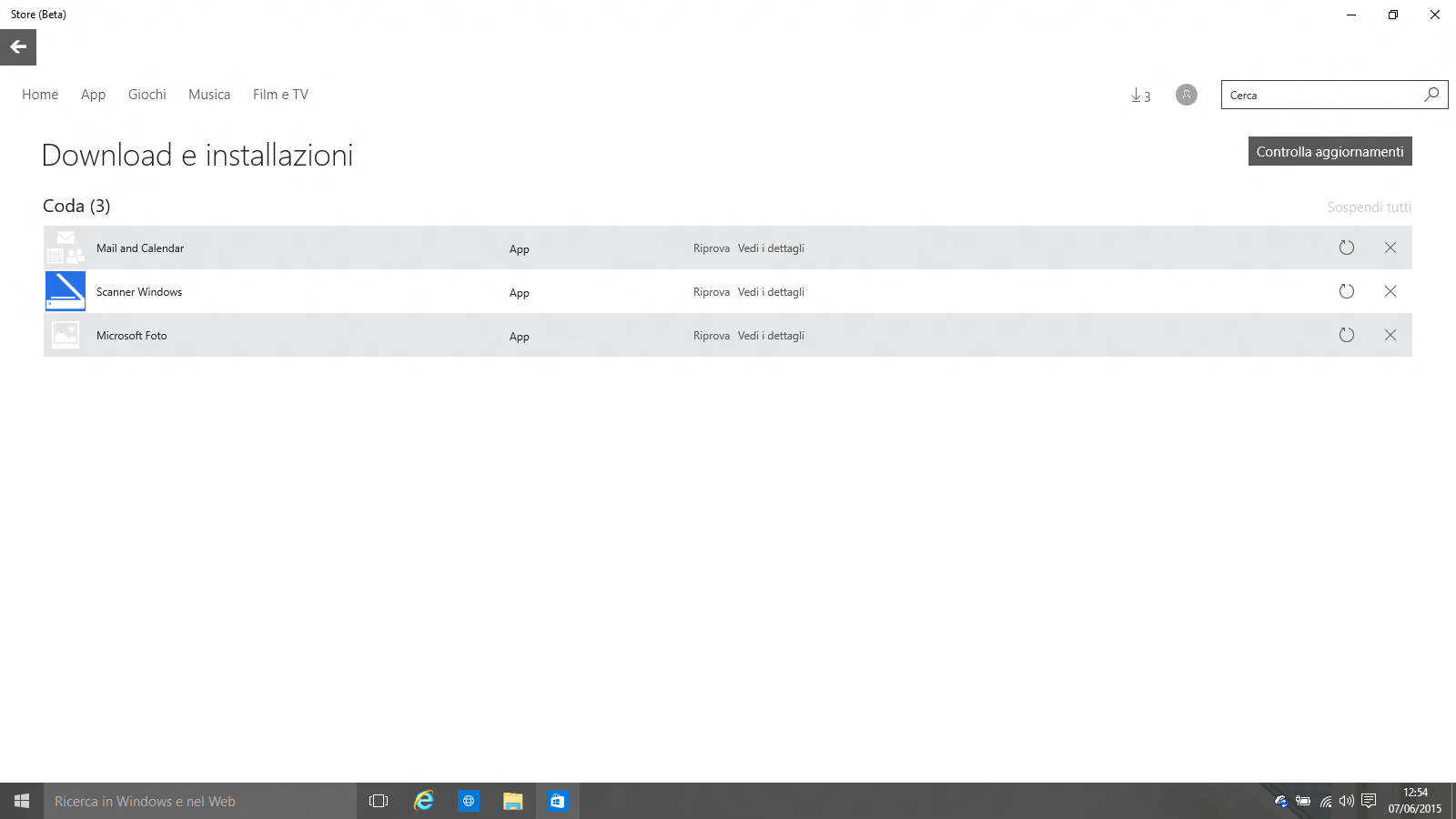The width and height of the screenshot is (1456, 819).
Task: Open the OneDrive tray icon
Action: (x=1281, y=802)
